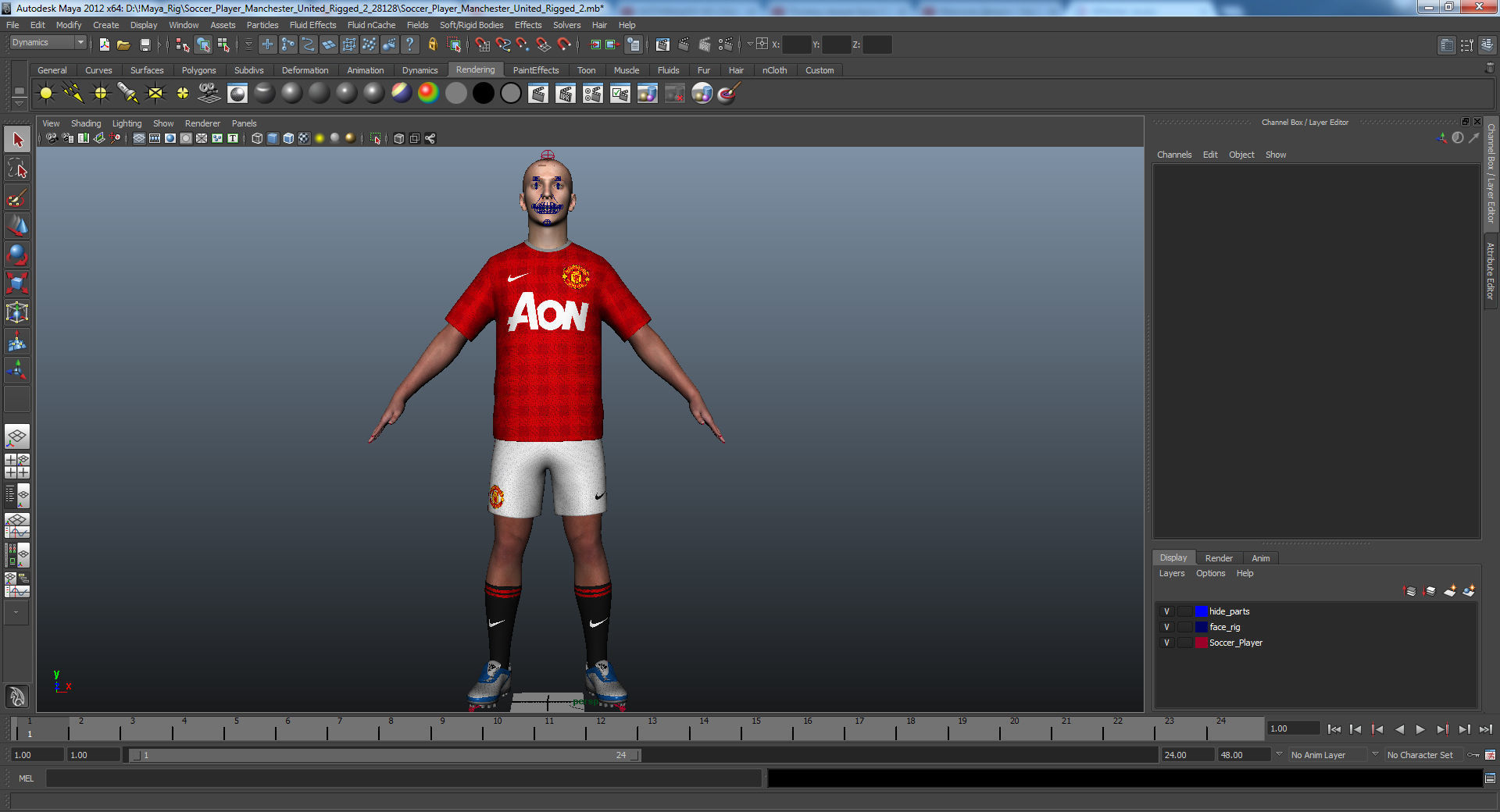Open the Dynamics menu set dropdown
Screen dimensions: 1500x812
(48, 43)
